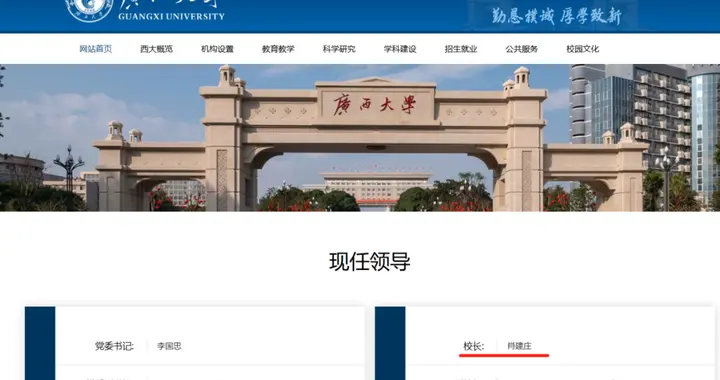This screenshot has width=720, height=380.
Task: Click the name 李国忠
Action: 169,346
